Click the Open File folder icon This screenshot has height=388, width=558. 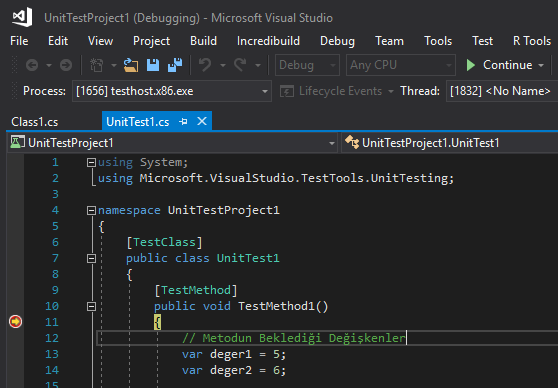click(131, 65)
